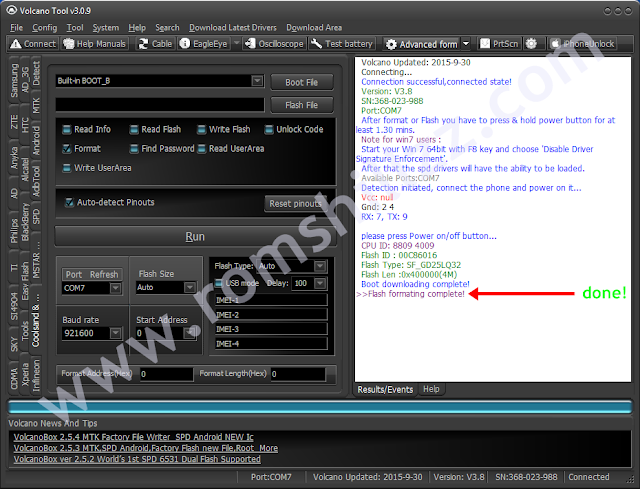Select the Results/Events tab
Image resolution: width=640 pixels, height=489 pixels.
(385, 389)
